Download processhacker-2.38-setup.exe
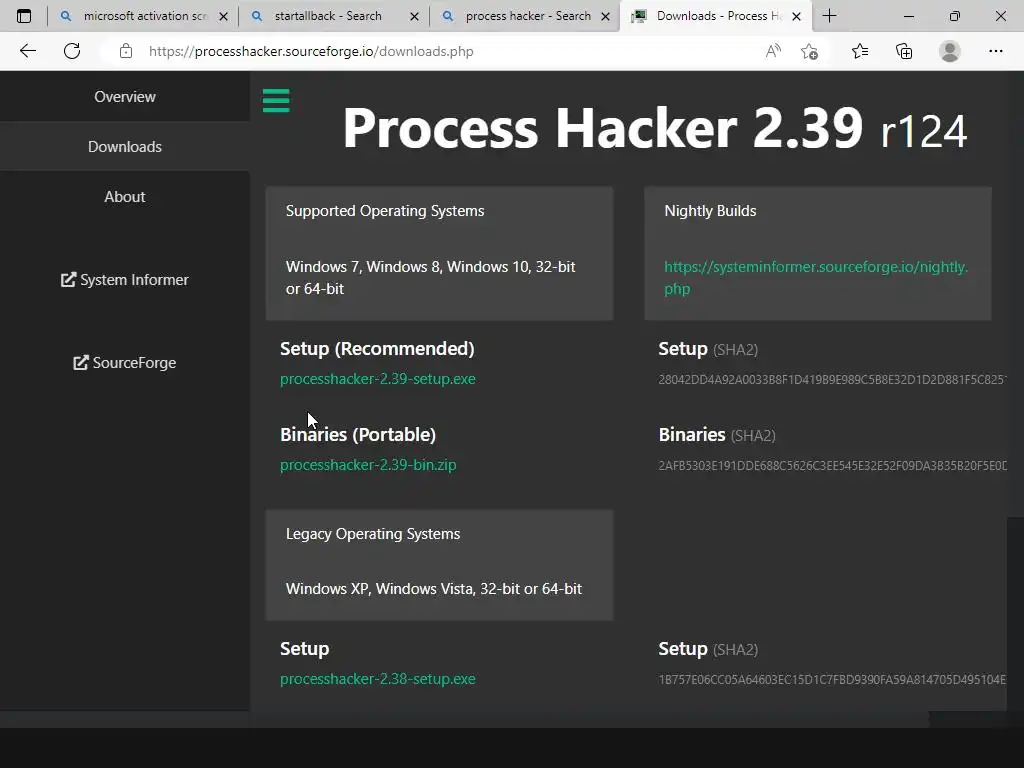Image resolution: width=1024 pixels, height=768 pixels. pos(377,679)
